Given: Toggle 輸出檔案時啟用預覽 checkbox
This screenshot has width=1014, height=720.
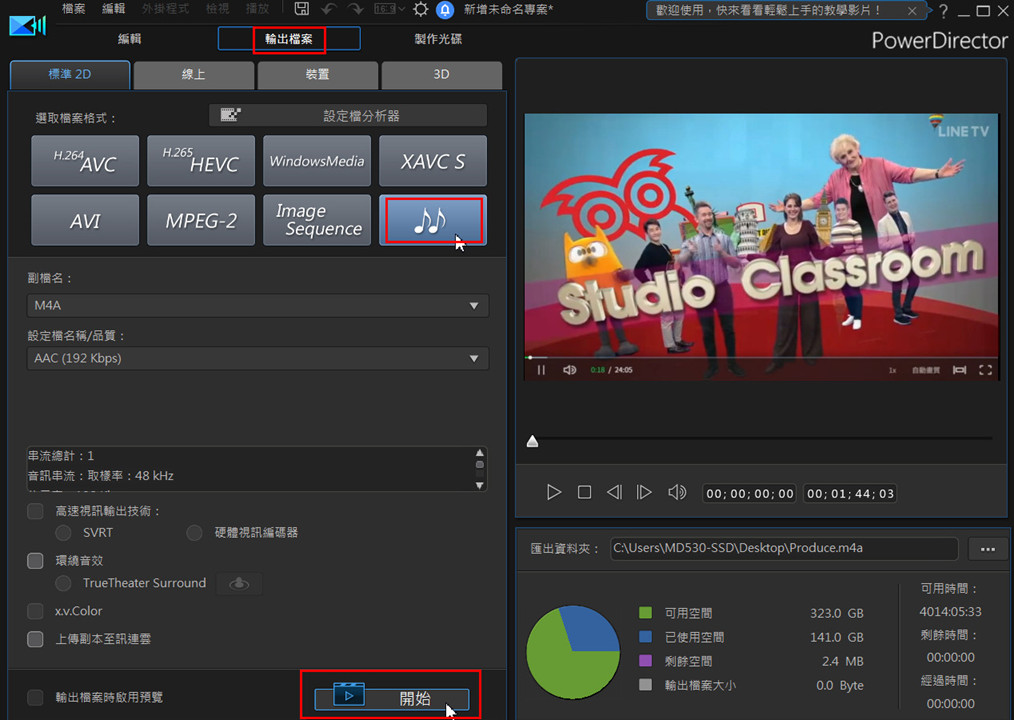Looking at the screenshot, I should pyautogui.click(x=36, y=697).
